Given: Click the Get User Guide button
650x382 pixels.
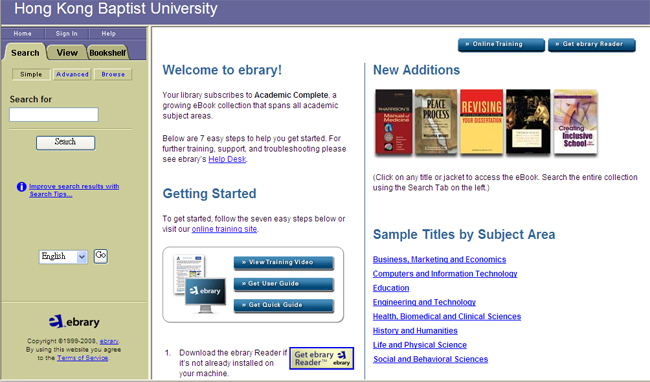Looking at the screenshot, I should click(x=284, y=284).
